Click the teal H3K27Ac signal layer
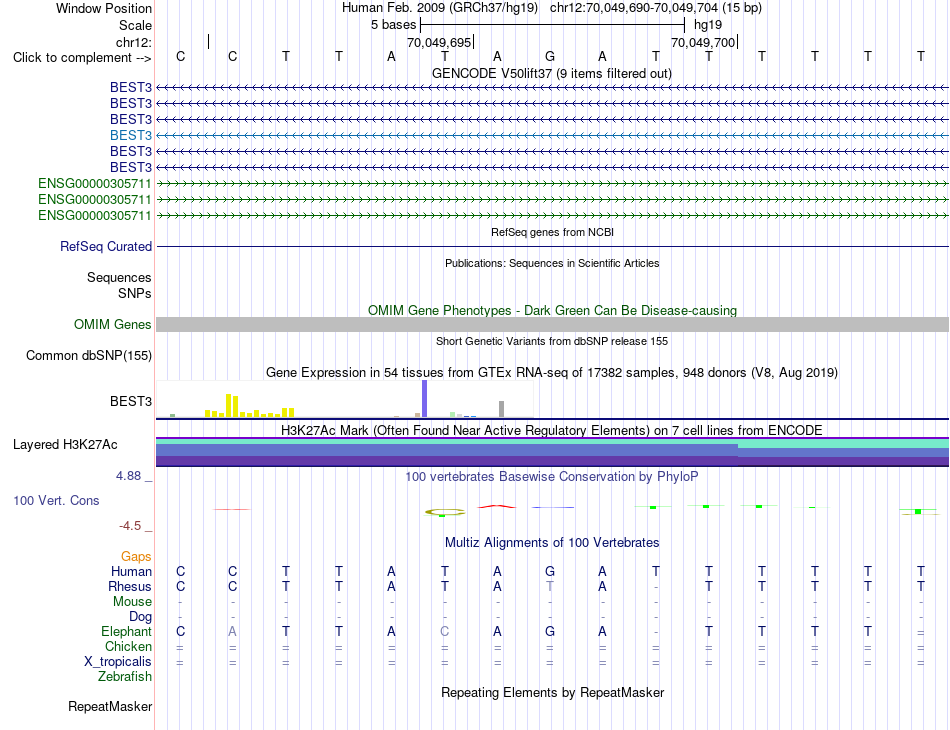This screenshot has height=730, width=950. [552, 443]
